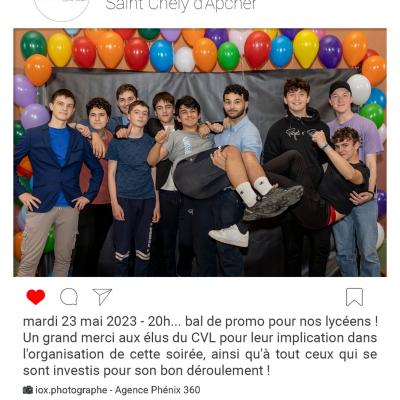Save the post with the bookmark icon
Viewport: 400px width, 400px height.
354,297
